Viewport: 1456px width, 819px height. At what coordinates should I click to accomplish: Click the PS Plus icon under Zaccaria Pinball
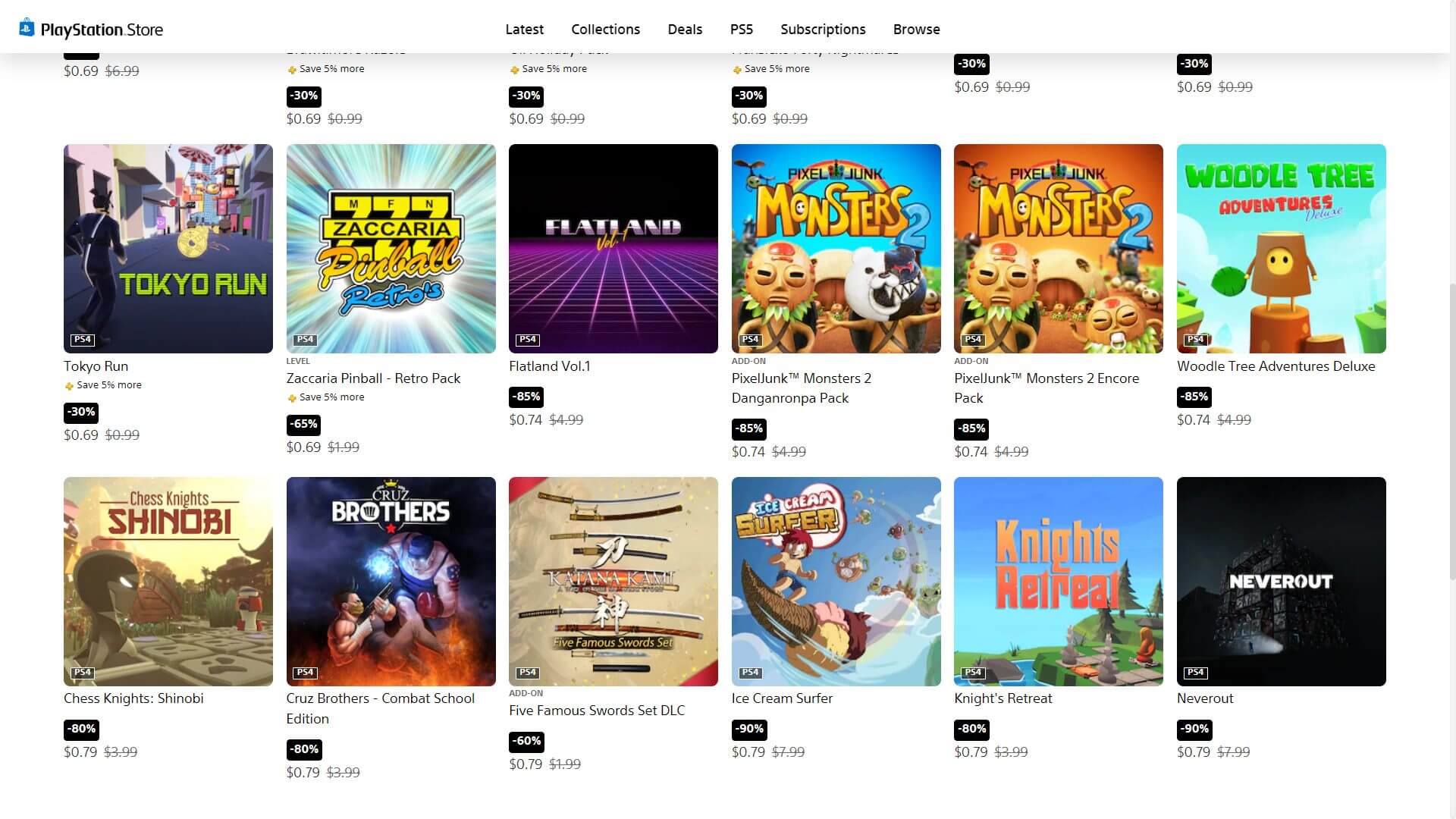click(x=292, y=398)
